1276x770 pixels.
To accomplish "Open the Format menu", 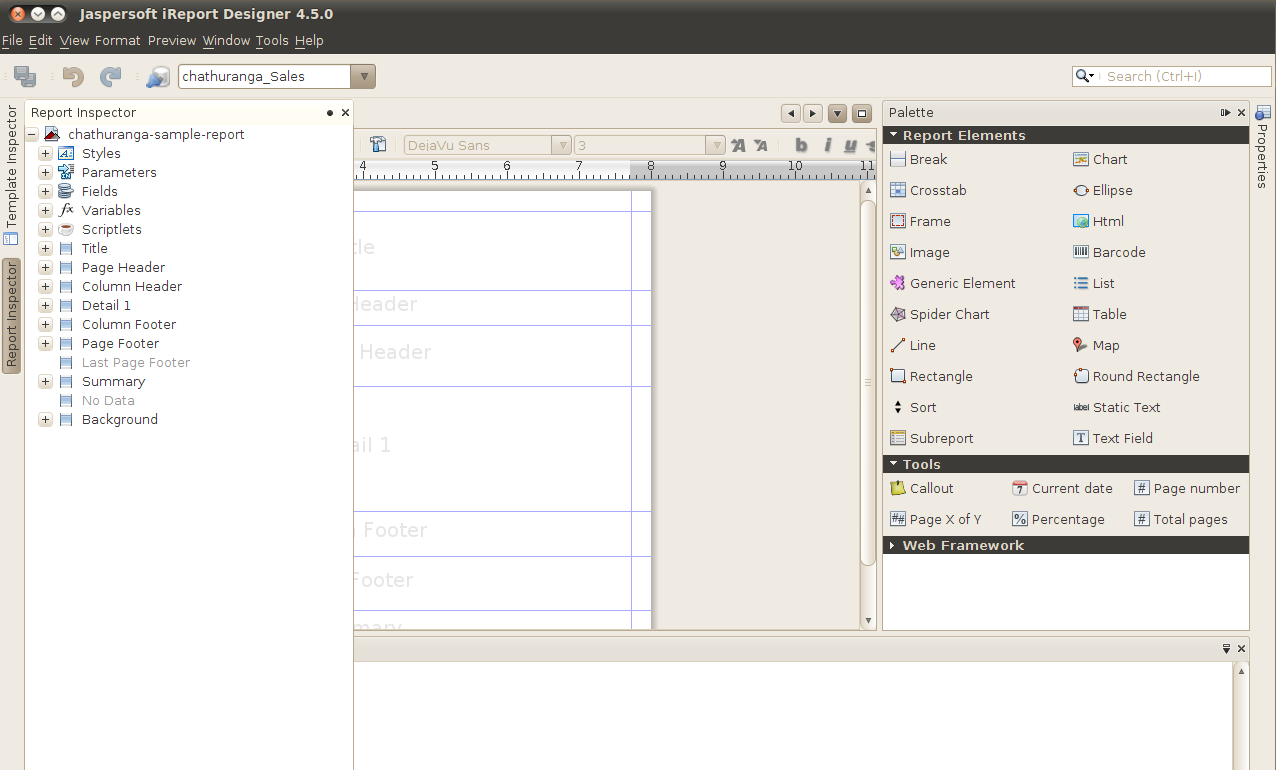I will (118, 41).
